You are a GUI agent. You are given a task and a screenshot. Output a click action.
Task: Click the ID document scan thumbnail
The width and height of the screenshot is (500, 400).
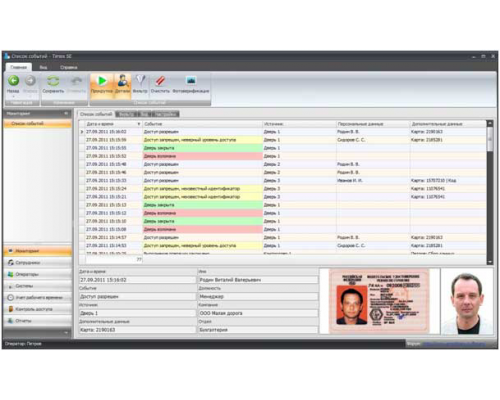tap(379, 301)
